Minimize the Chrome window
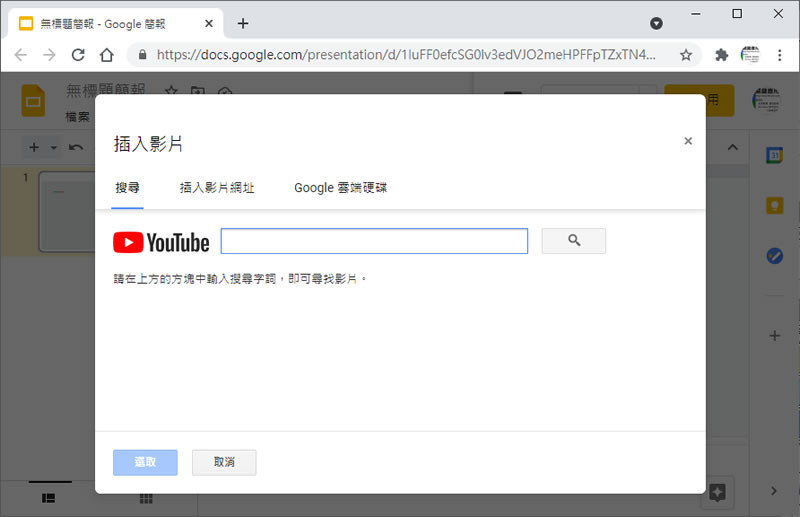The image size is (800, 517). click(x=695, y=14)
